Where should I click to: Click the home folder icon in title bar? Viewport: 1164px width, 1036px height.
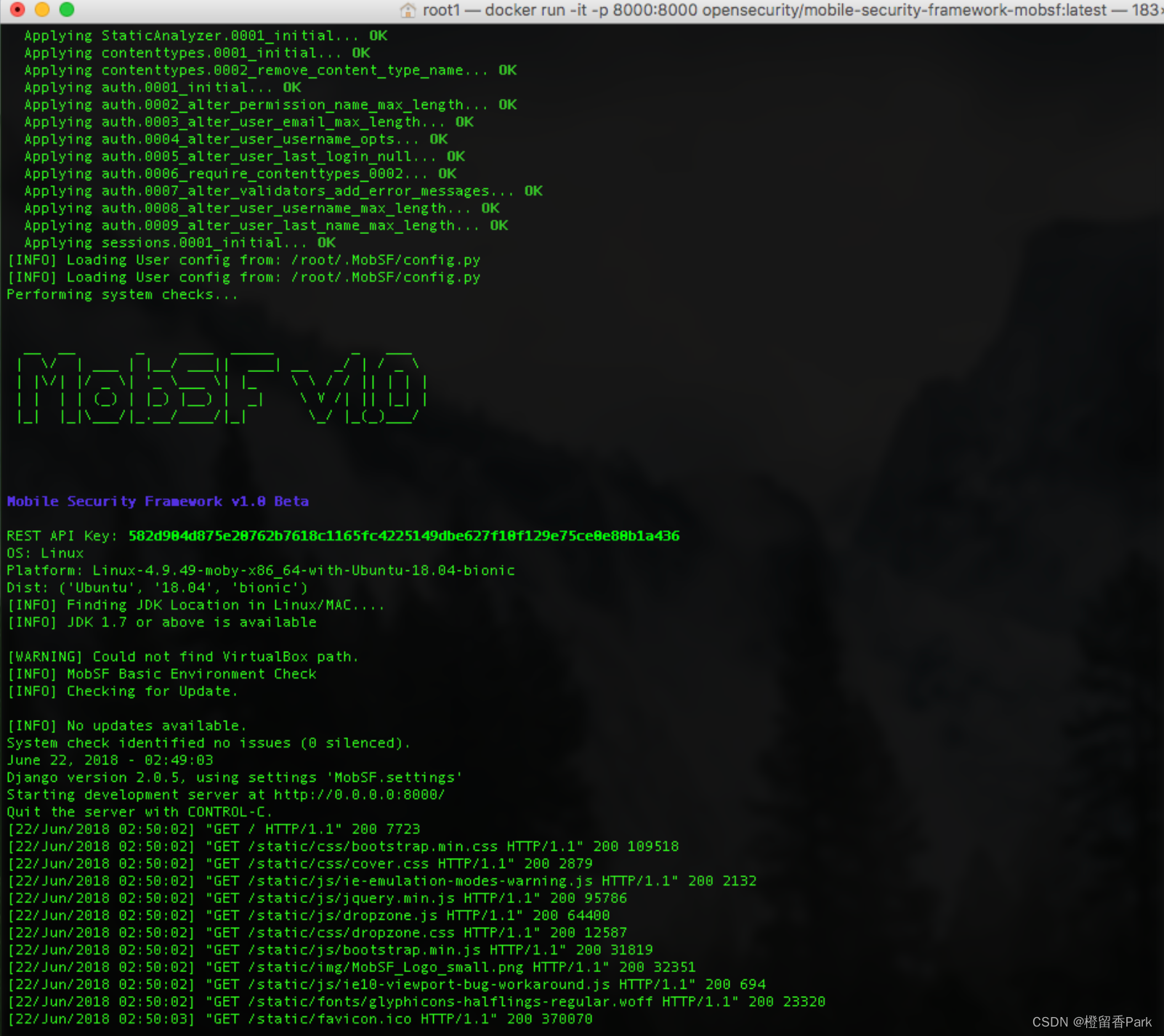point(408,10)
